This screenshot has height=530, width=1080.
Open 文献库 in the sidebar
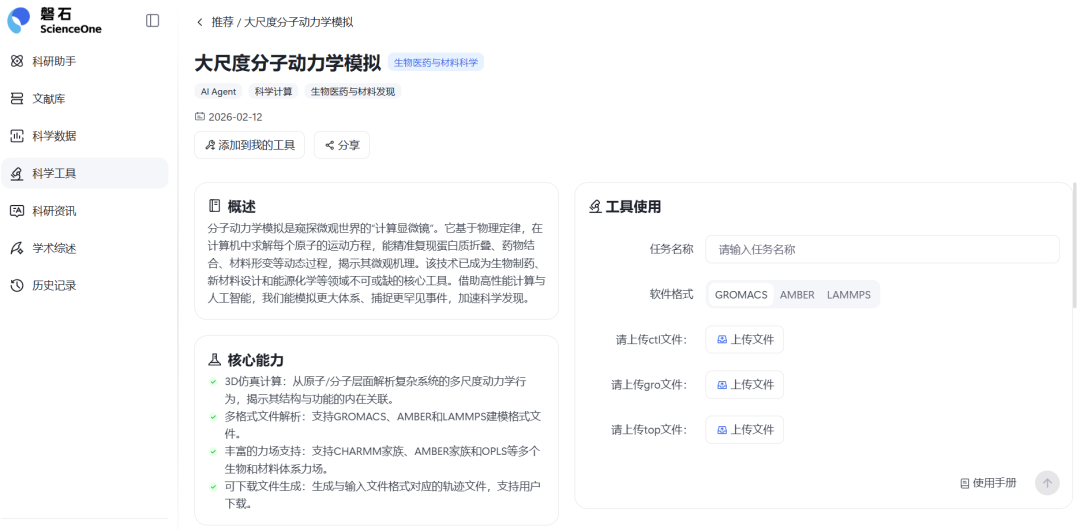click(48, 98)
